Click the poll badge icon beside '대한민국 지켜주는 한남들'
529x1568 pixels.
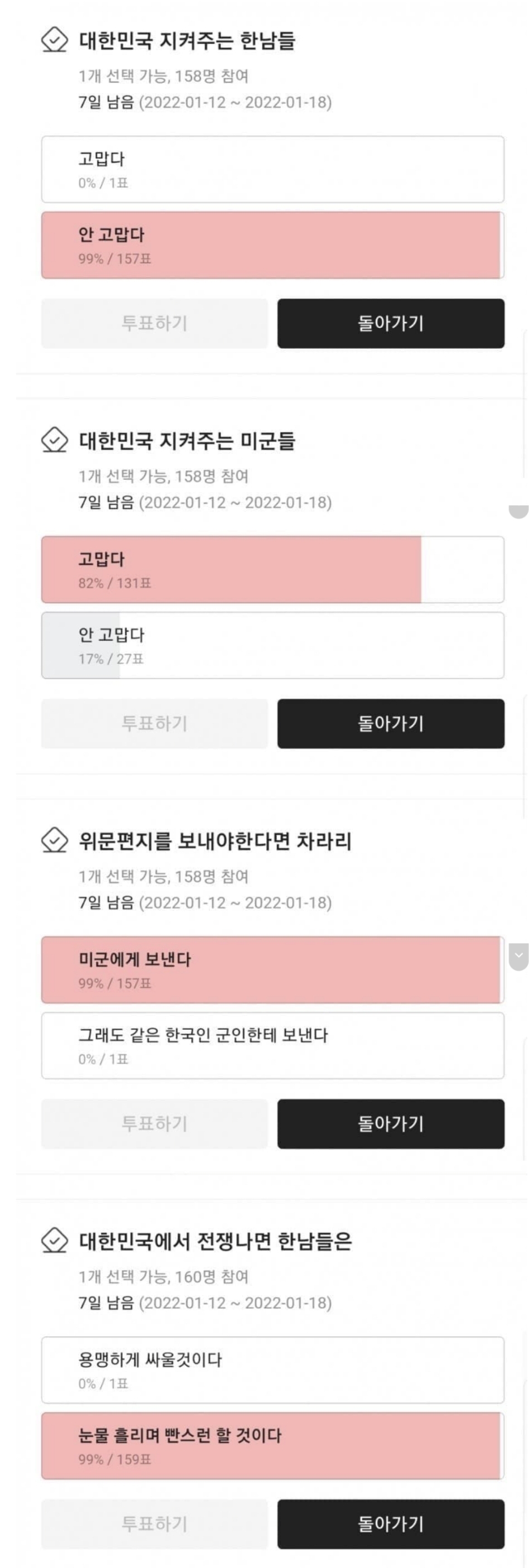click(x=54, y=40)
